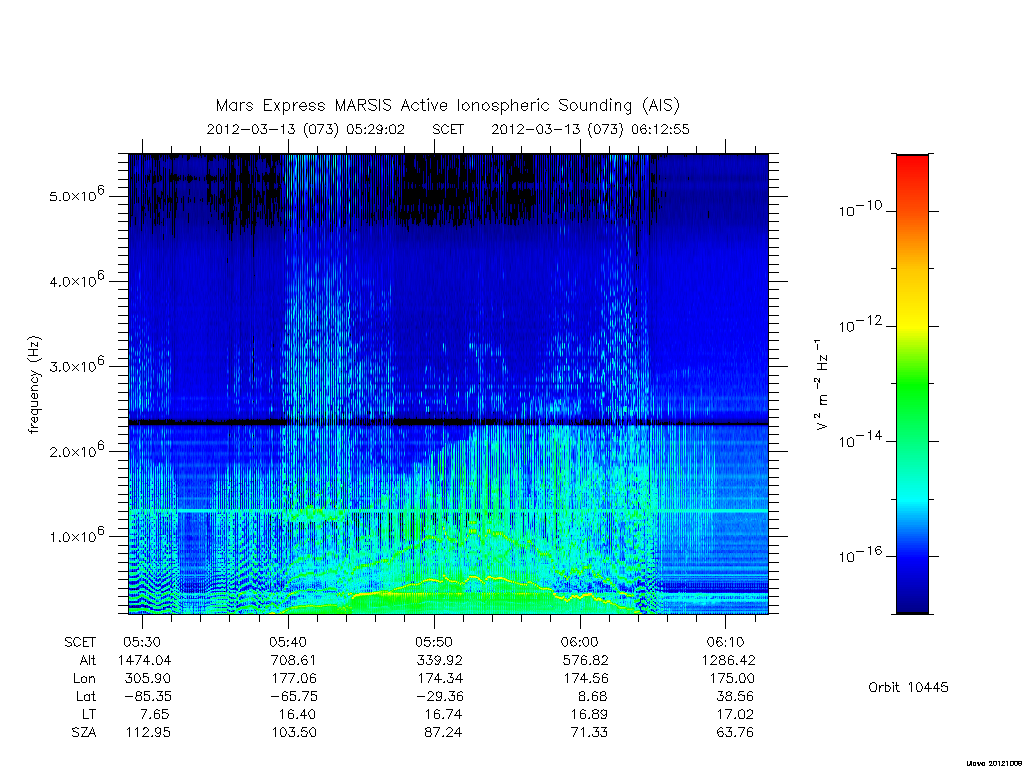Viewport: 1024px width, 768px height.
Task: Select the start time '2012-03-13 (073) 05:29:02'
Action: (306, 129)
